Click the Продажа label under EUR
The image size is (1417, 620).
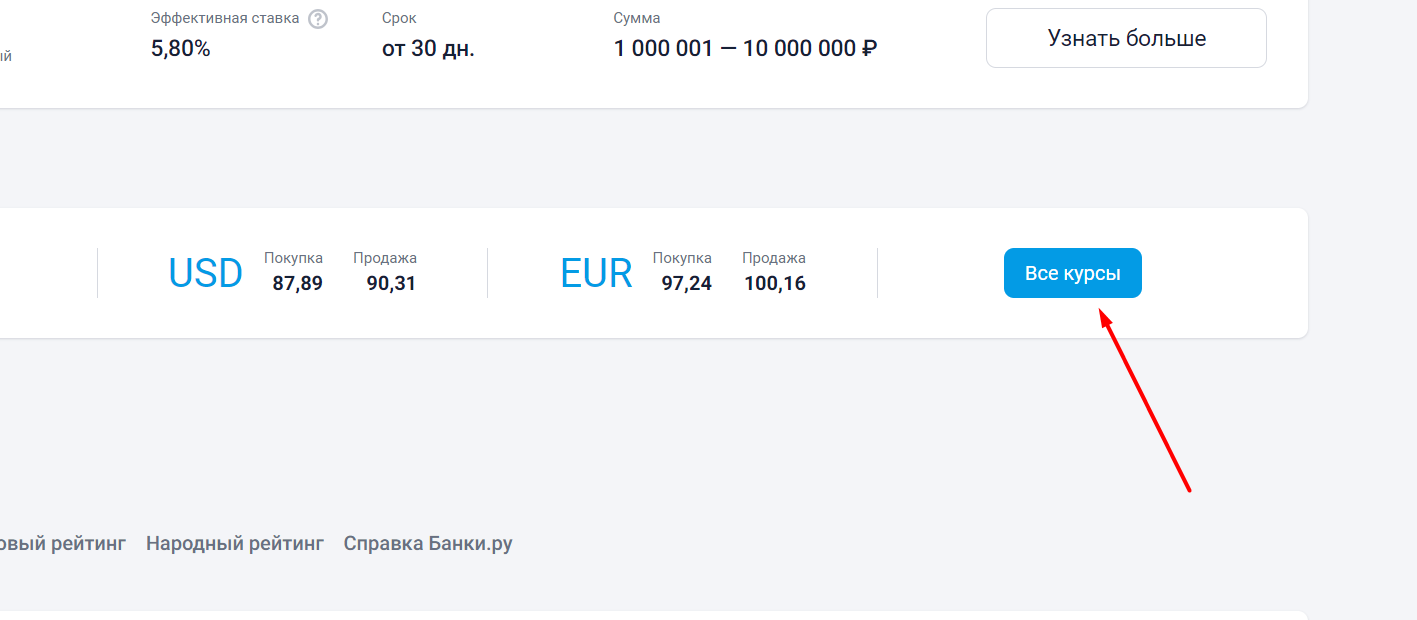click(x=774, y=258)
